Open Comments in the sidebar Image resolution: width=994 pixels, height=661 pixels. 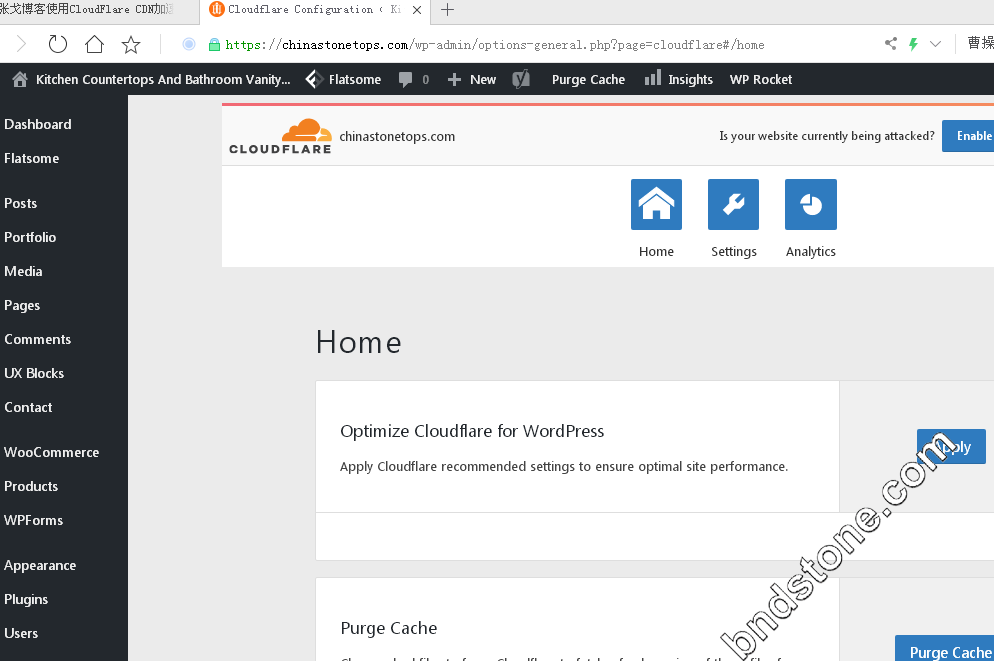[x=38, y=339]
